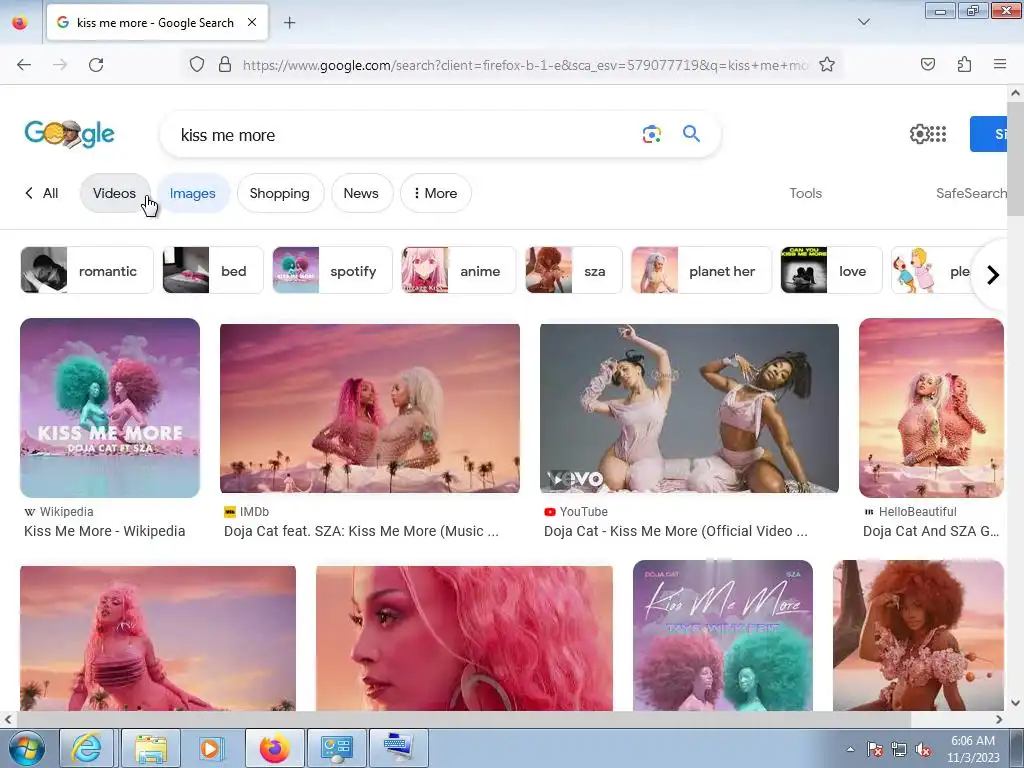Open Windows Media Player taskbar icon
This screenshot has height=768, width=1024.
coord(210,748)
